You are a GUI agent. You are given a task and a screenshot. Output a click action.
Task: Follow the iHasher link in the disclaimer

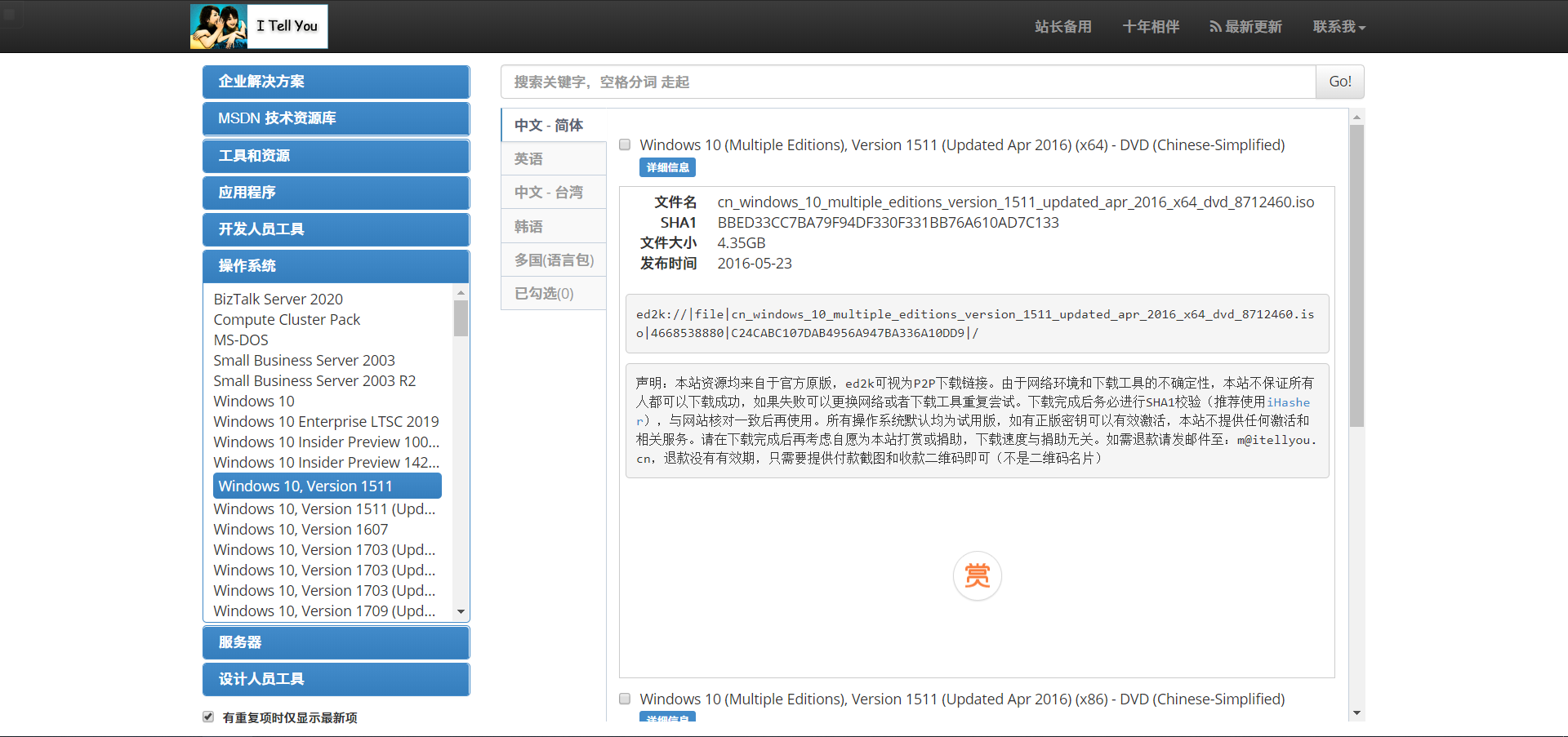[x=1288, y=402]
